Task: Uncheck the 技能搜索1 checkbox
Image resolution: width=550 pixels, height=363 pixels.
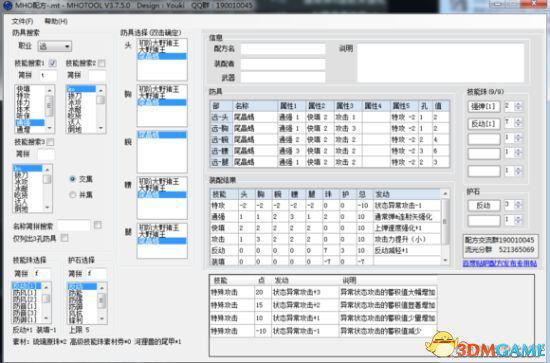Action: (x=52, y=63)
